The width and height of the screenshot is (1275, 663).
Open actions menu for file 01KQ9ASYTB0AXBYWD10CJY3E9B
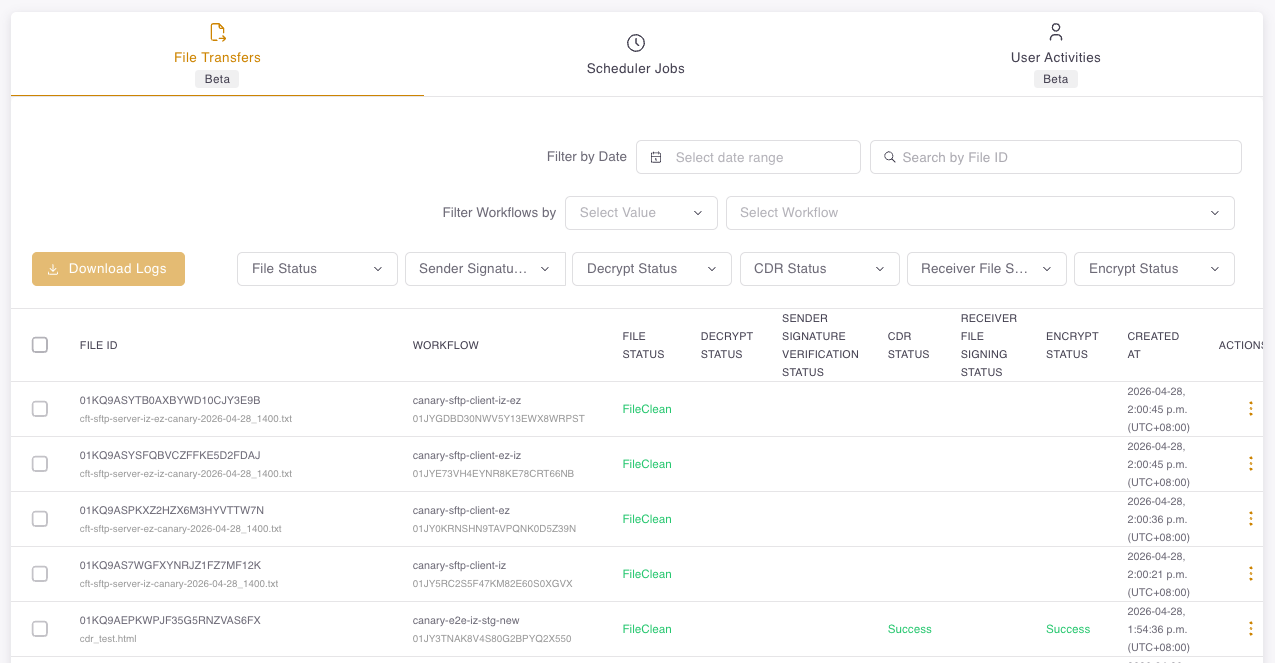1250,409
